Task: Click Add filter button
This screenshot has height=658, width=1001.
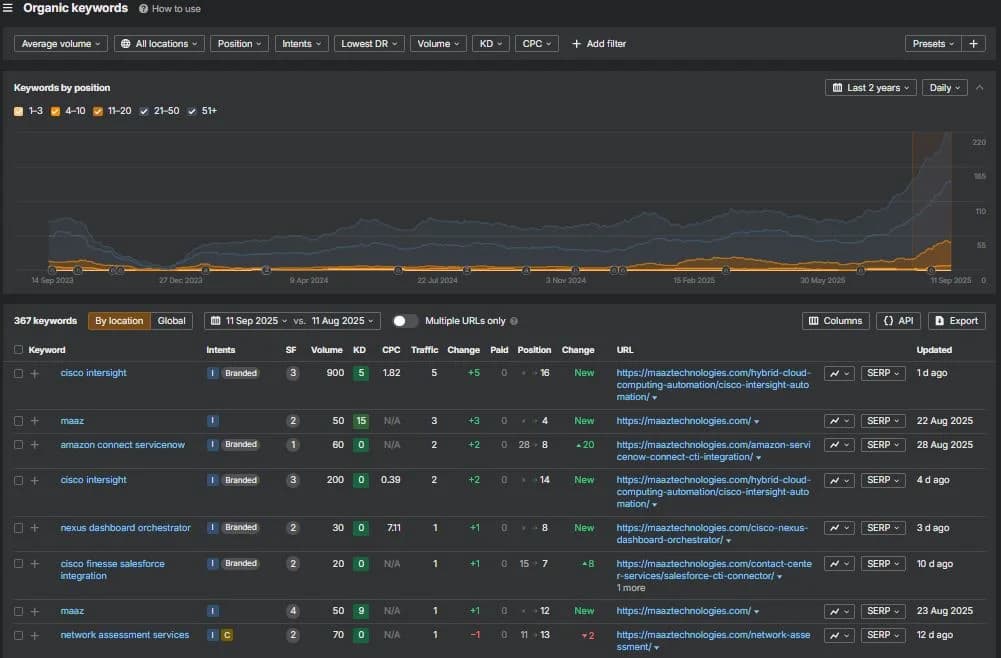Action: pos(599,43)
